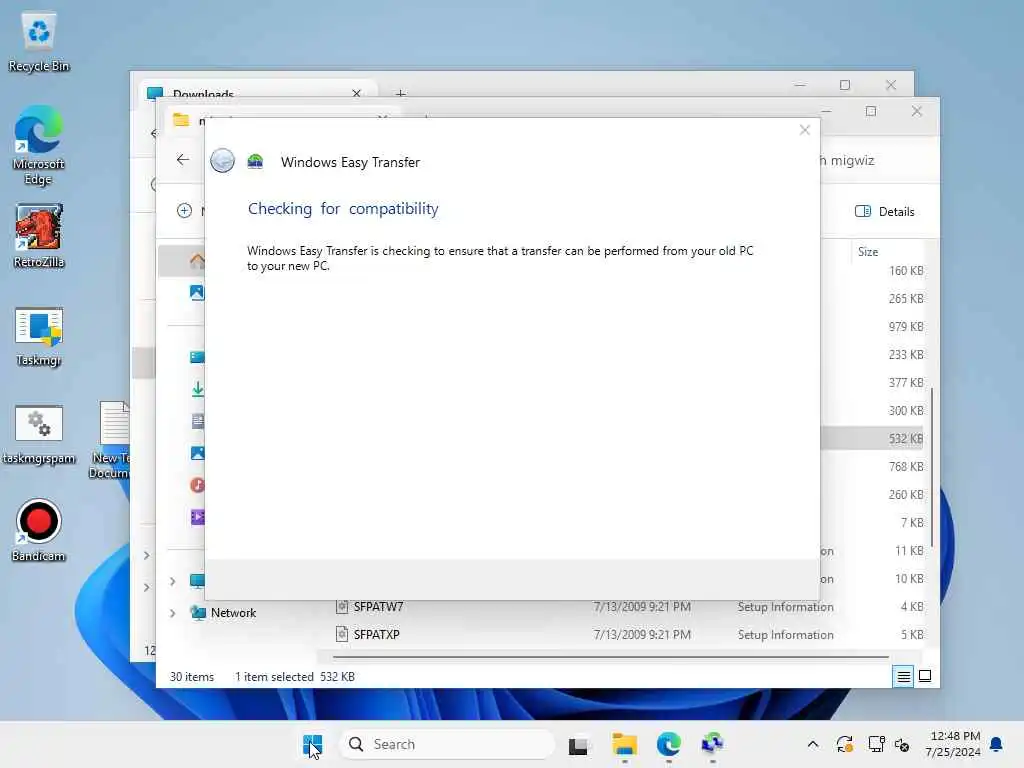Sort files by the Size column
Screen dimensions: 1024x768
[867, 251]
